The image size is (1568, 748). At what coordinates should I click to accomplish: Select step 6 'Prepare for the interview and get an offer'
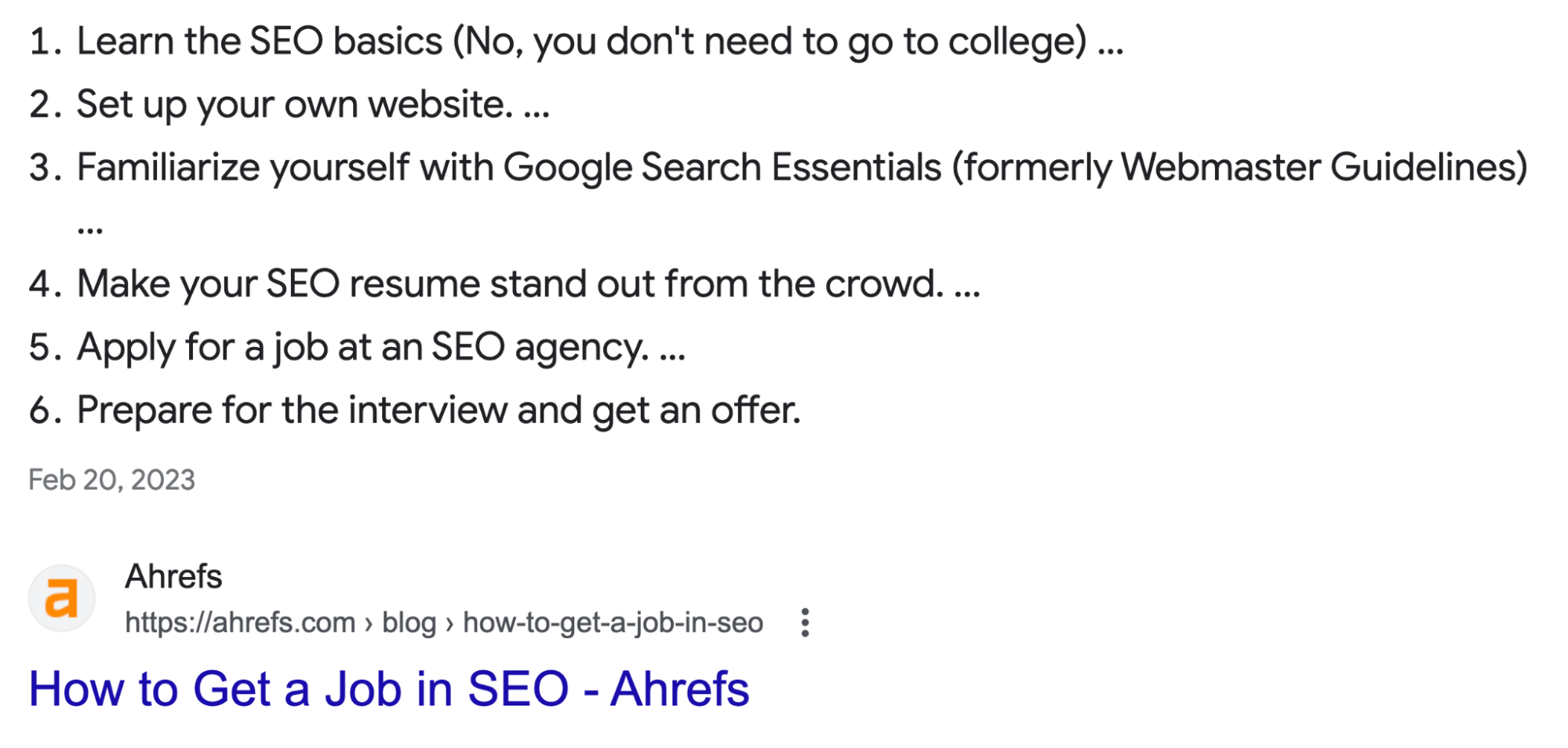tap(441, 409)
